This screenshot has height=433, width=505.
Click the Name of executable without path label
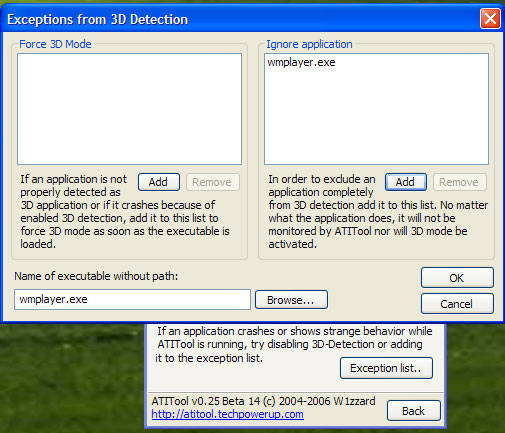pyautogui.click(x=96, y=276)
